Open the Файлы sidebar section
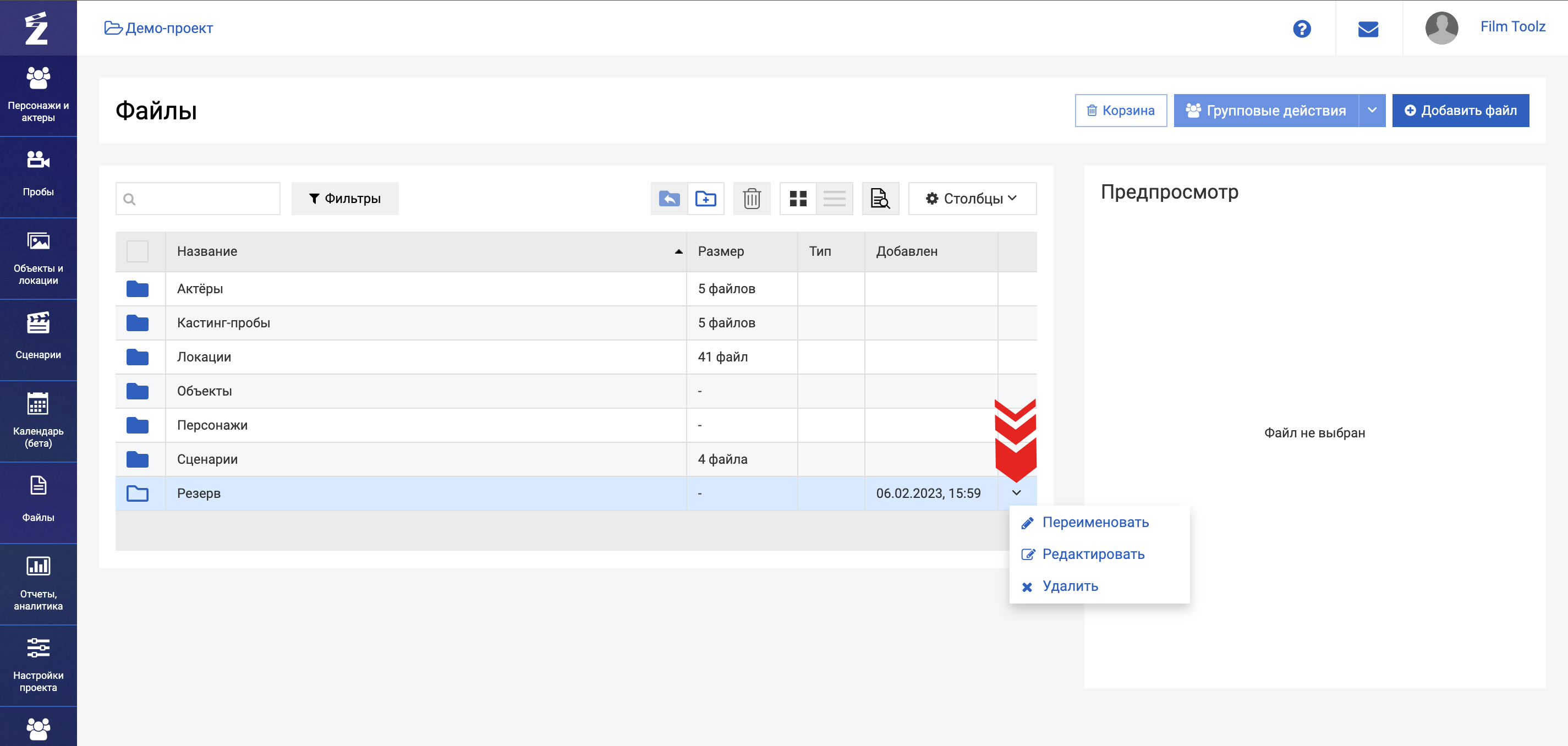This screenshot has width=1568, height=746. [x=39, y=503]
